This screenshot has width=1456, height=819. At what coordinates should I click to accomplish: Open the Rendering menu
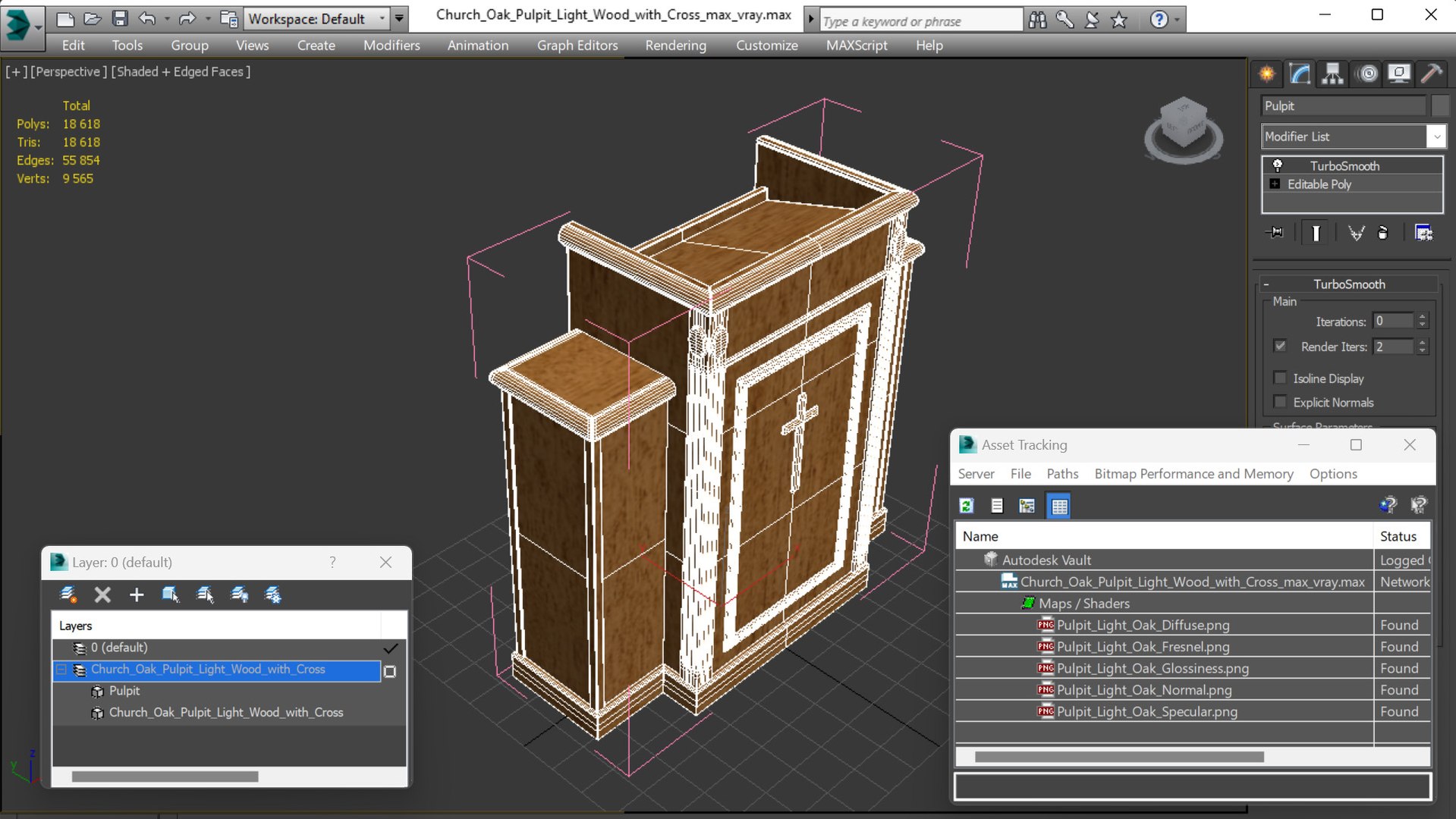pyautogui.click(x=675, y=45)
